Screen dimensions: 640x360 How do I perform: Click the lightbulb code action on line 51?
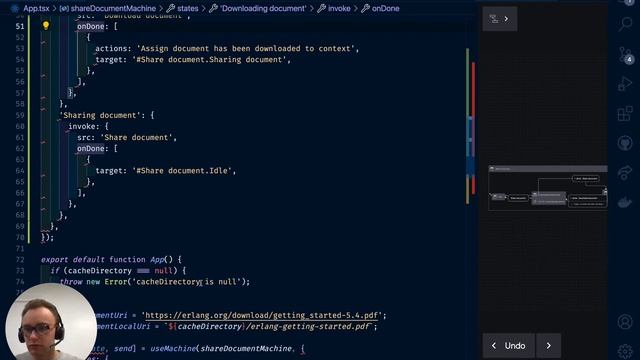click(46, 26)
